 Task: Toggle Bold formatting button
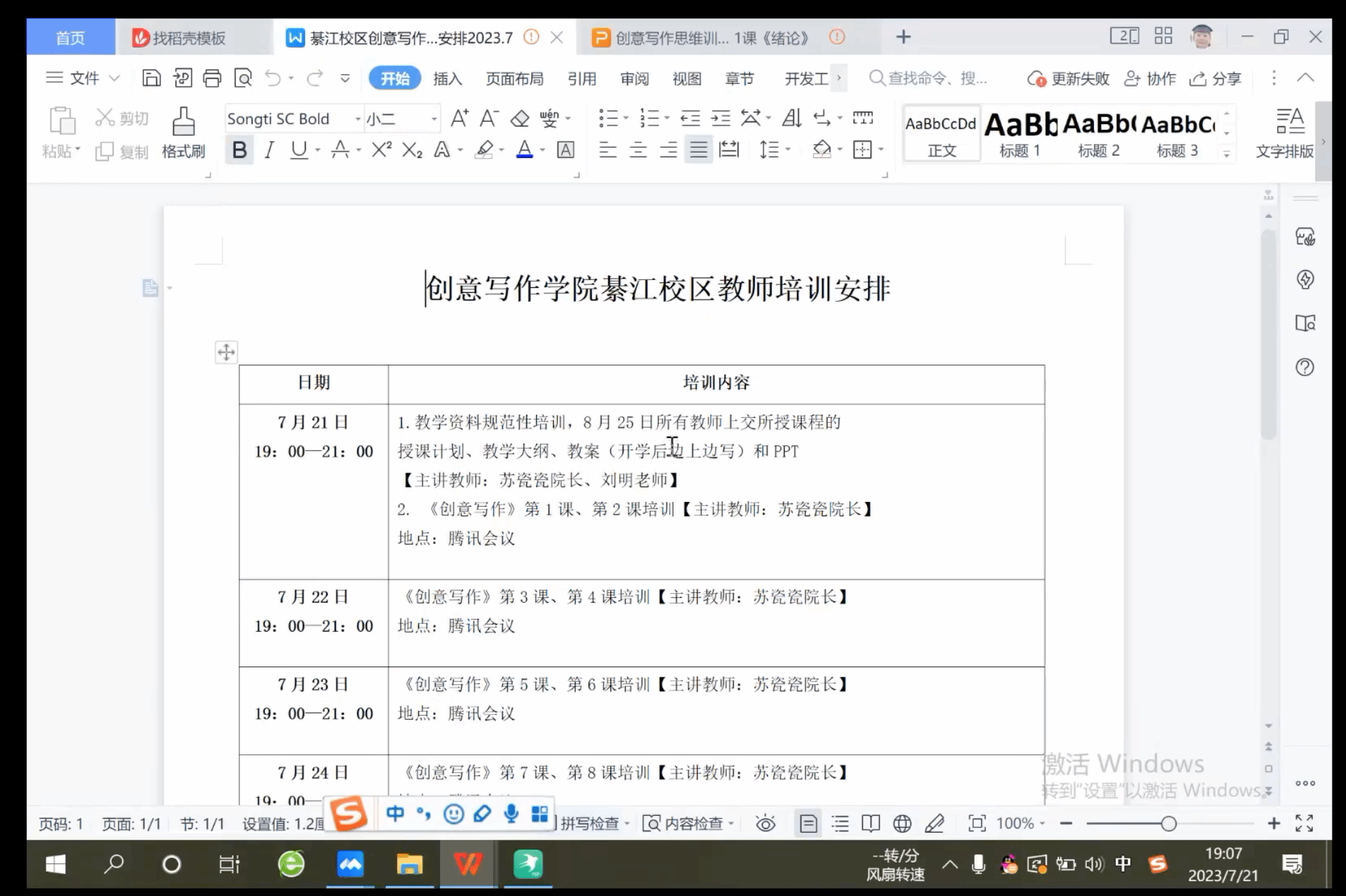pyautogui.click(x=239, y=150)
